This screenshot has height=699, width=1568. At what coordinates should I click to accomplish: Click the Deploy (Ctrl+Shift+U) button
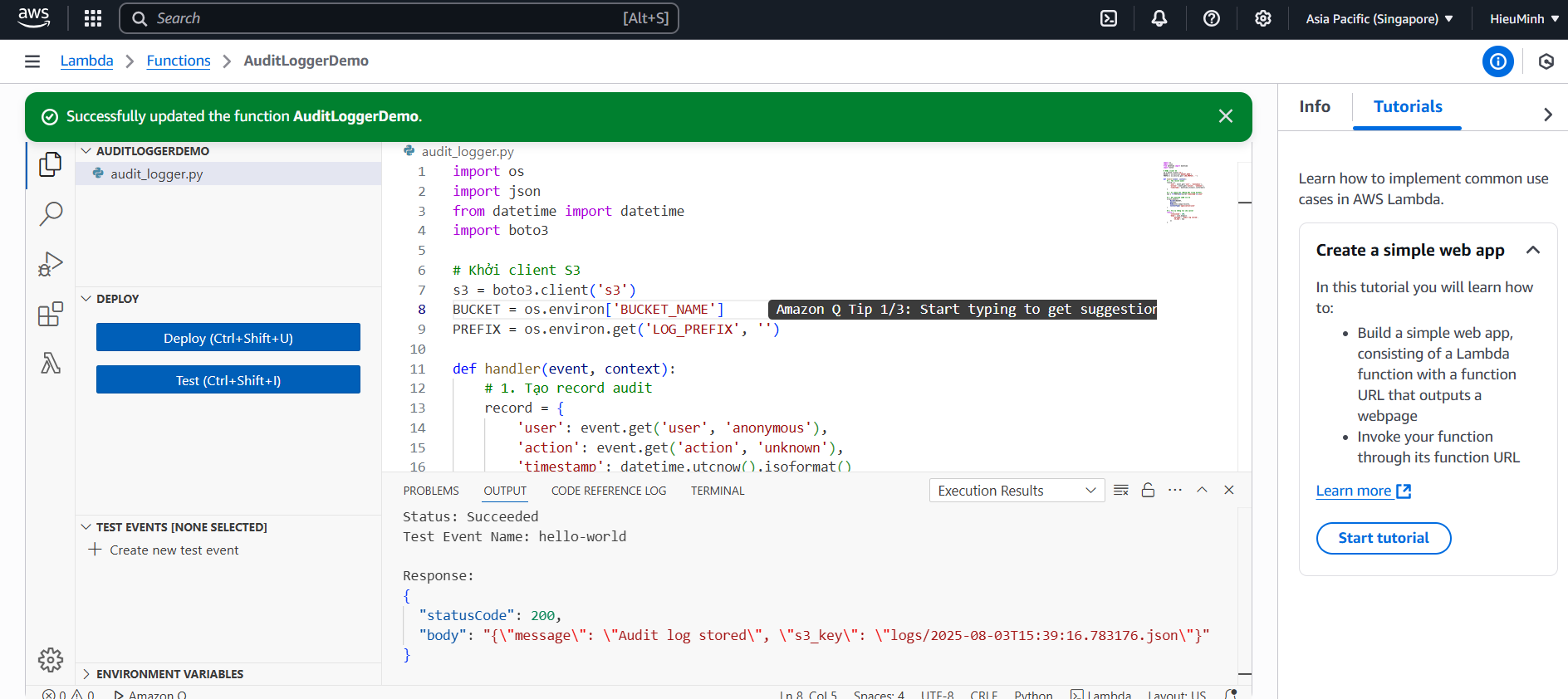228,337
